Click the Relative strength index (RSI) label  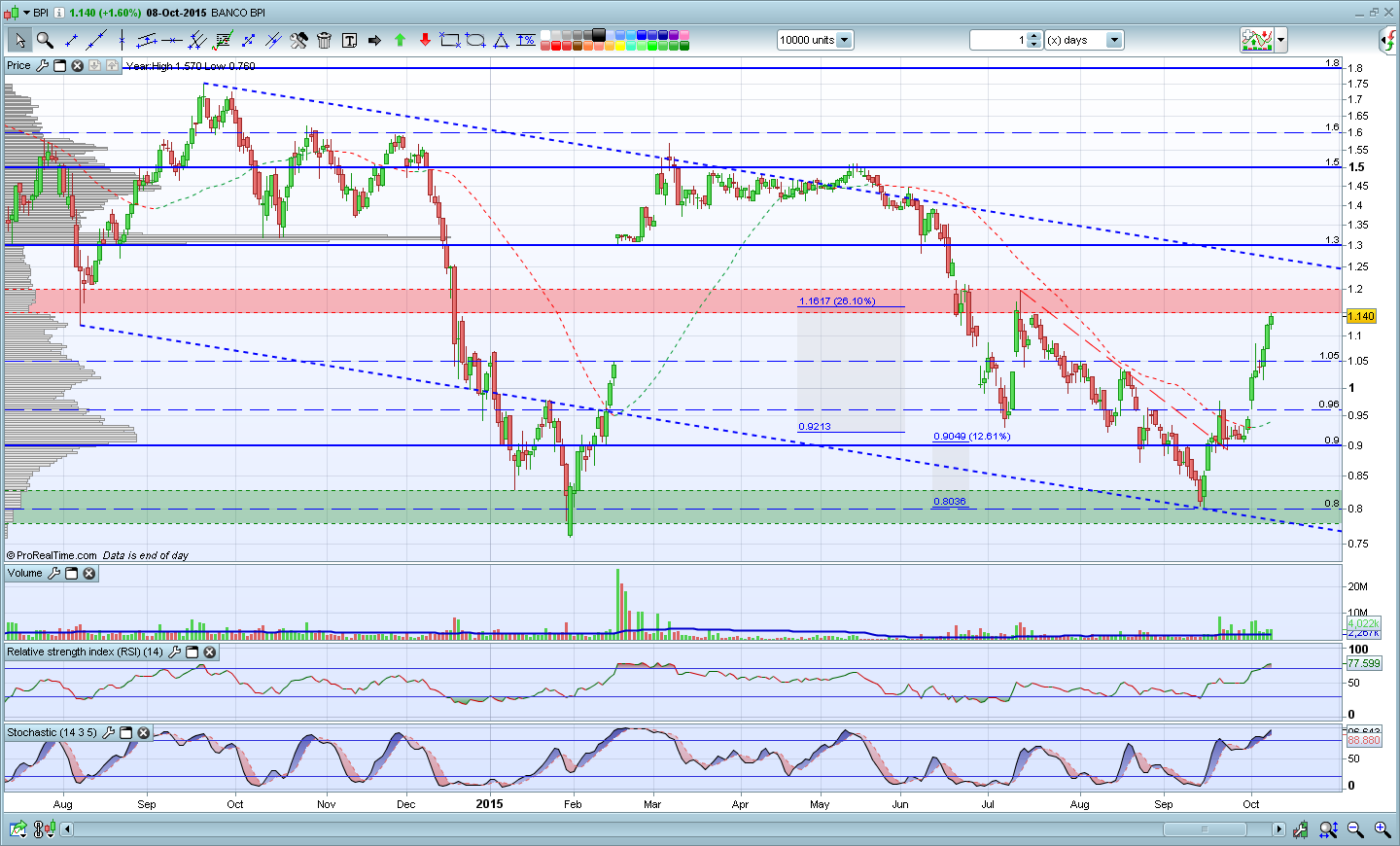[85, 652]
